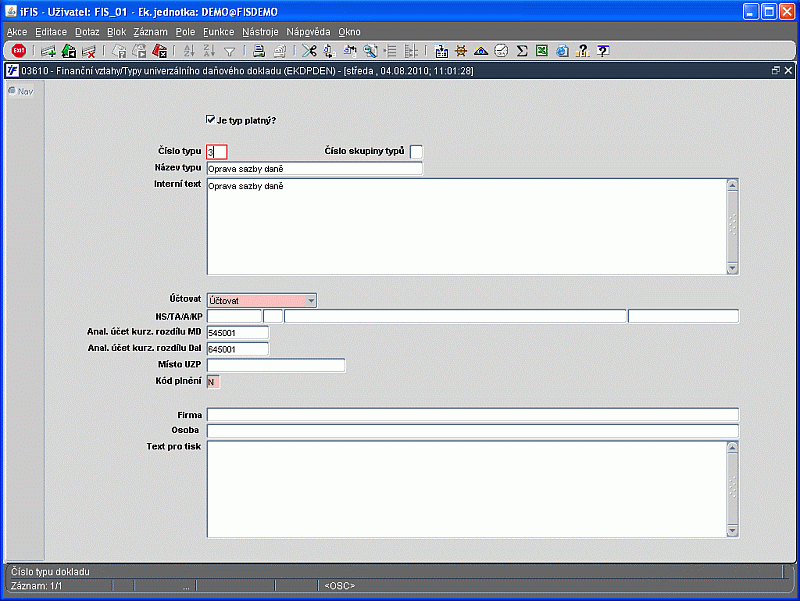
Task: Open the Dotaz menu
Action: 87,32
